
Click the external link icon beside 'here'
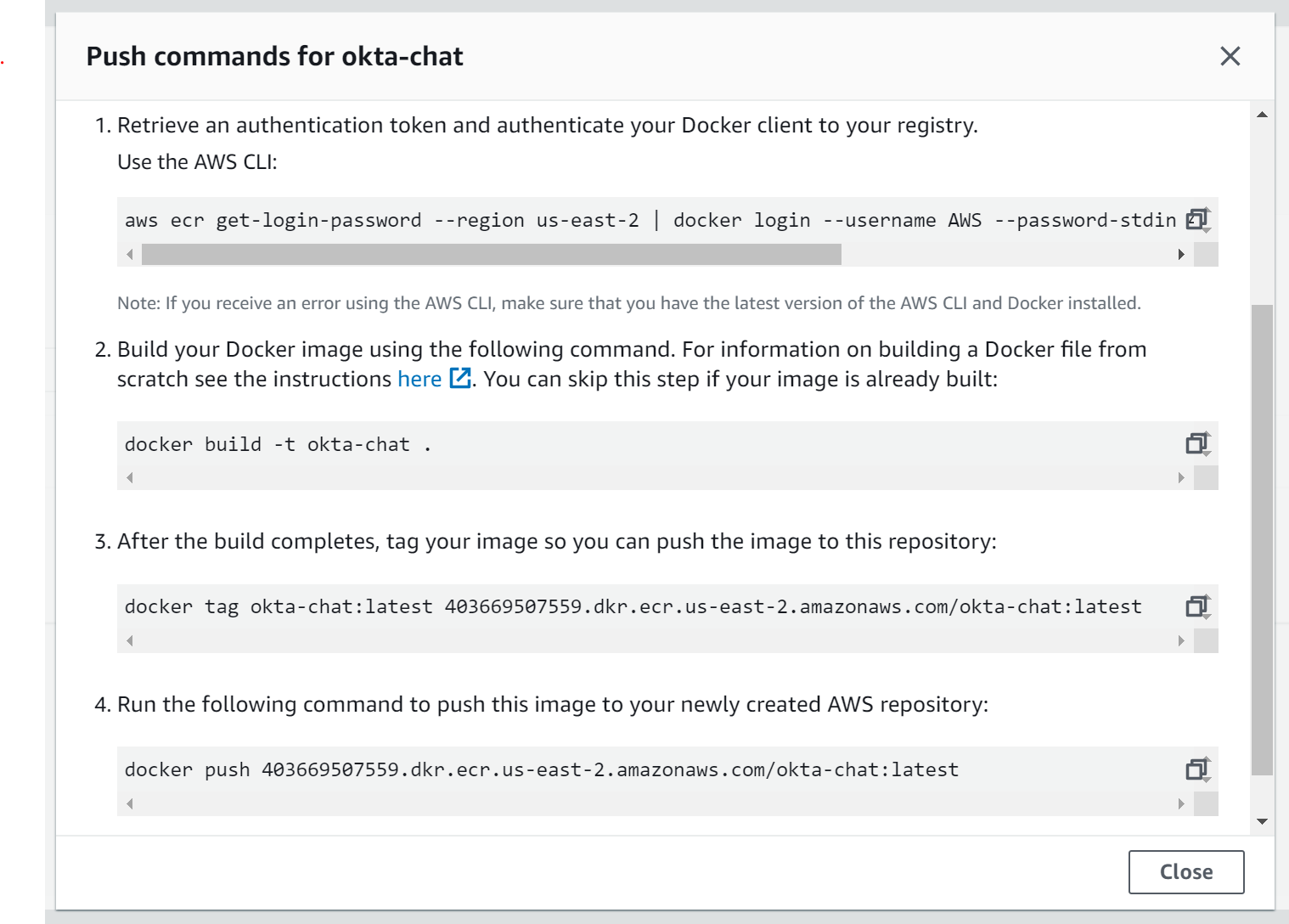(460, 379)
